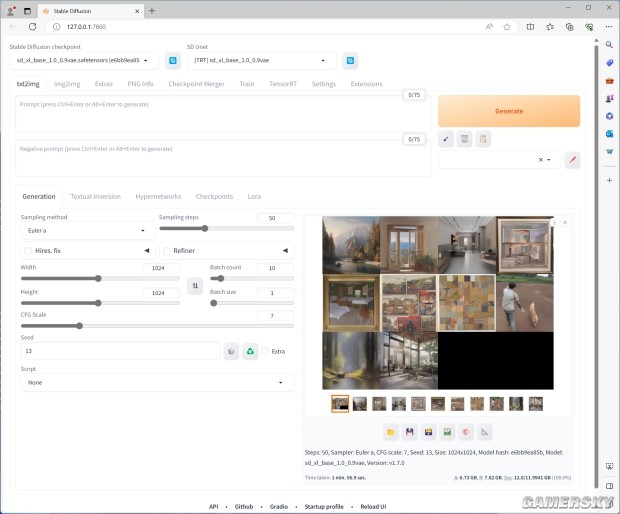This screenshot has height=514, width=620.
Task: Open the Sampling method dropdown
Action: [88, 231]
